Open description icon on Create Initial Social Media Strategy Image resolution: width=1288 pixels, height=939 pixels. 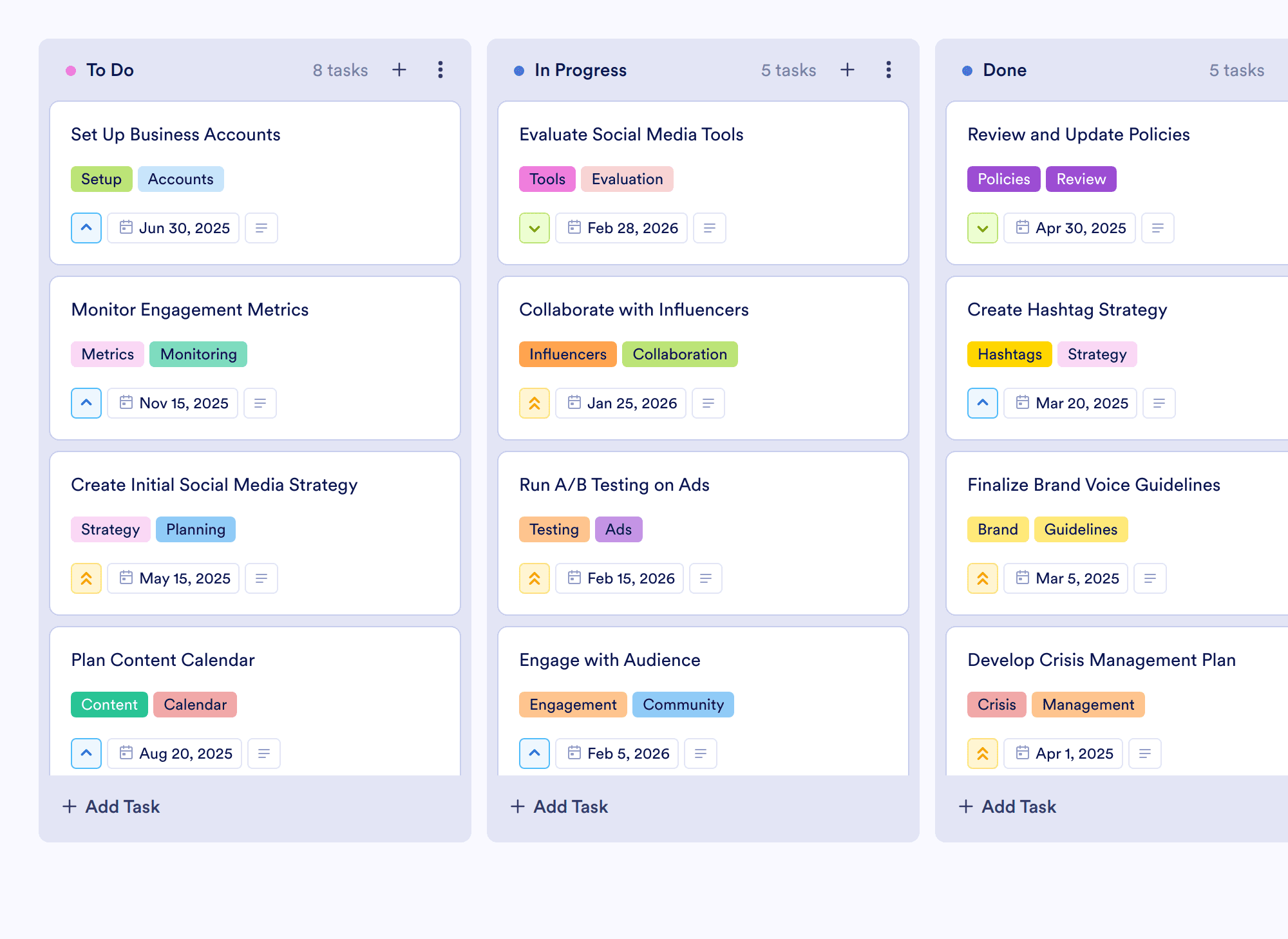tap(261, 578)
